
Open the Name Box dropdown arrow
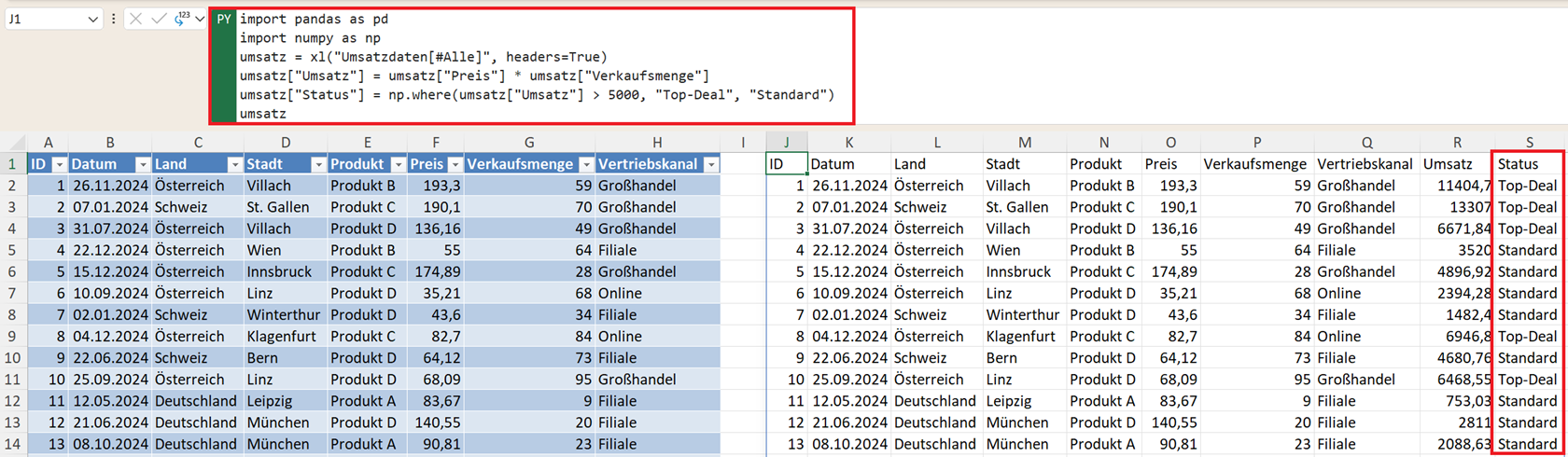[x=92, y=20]
